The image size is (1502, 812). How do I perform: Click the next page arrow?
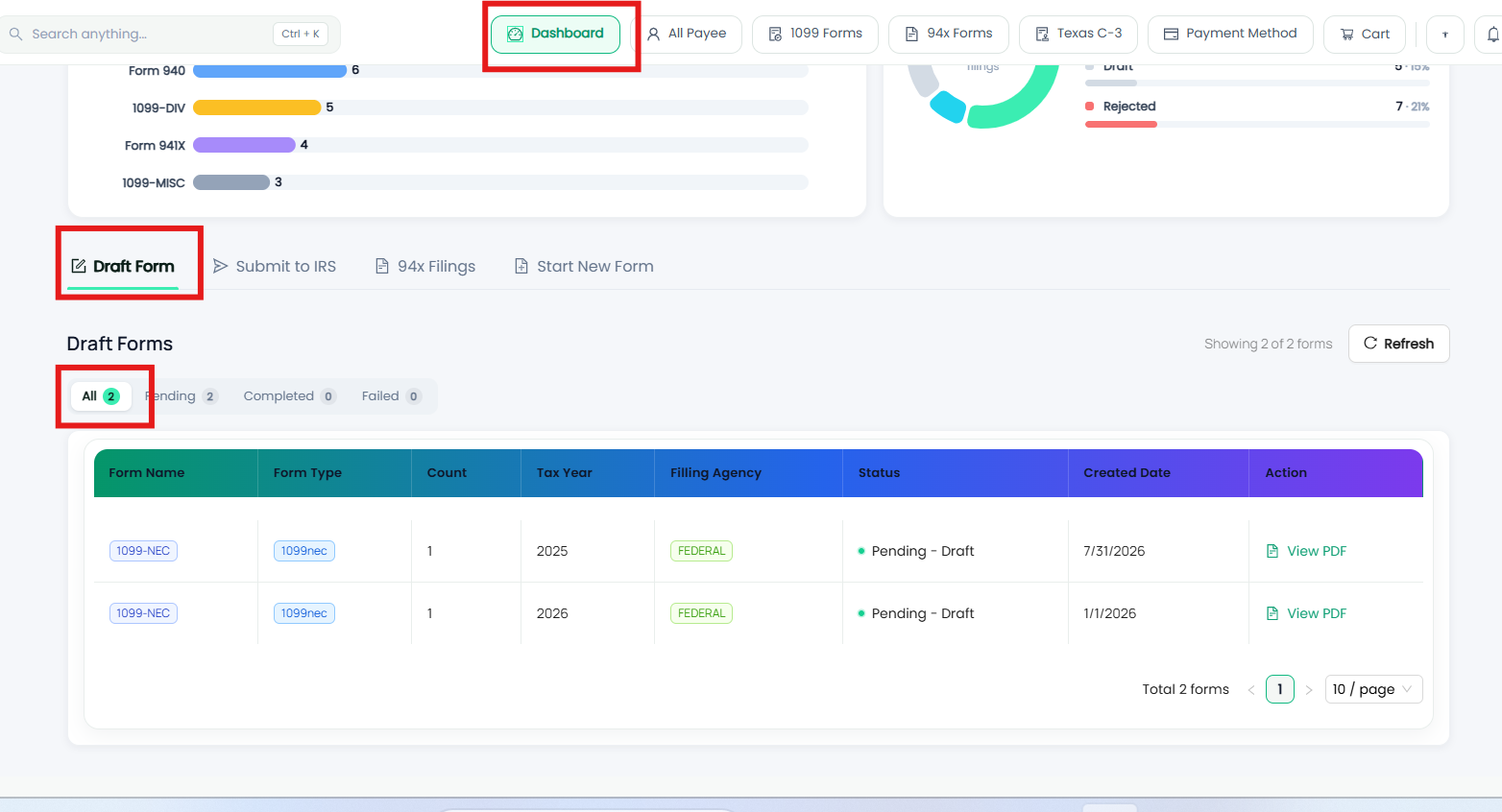[1309, 690]
